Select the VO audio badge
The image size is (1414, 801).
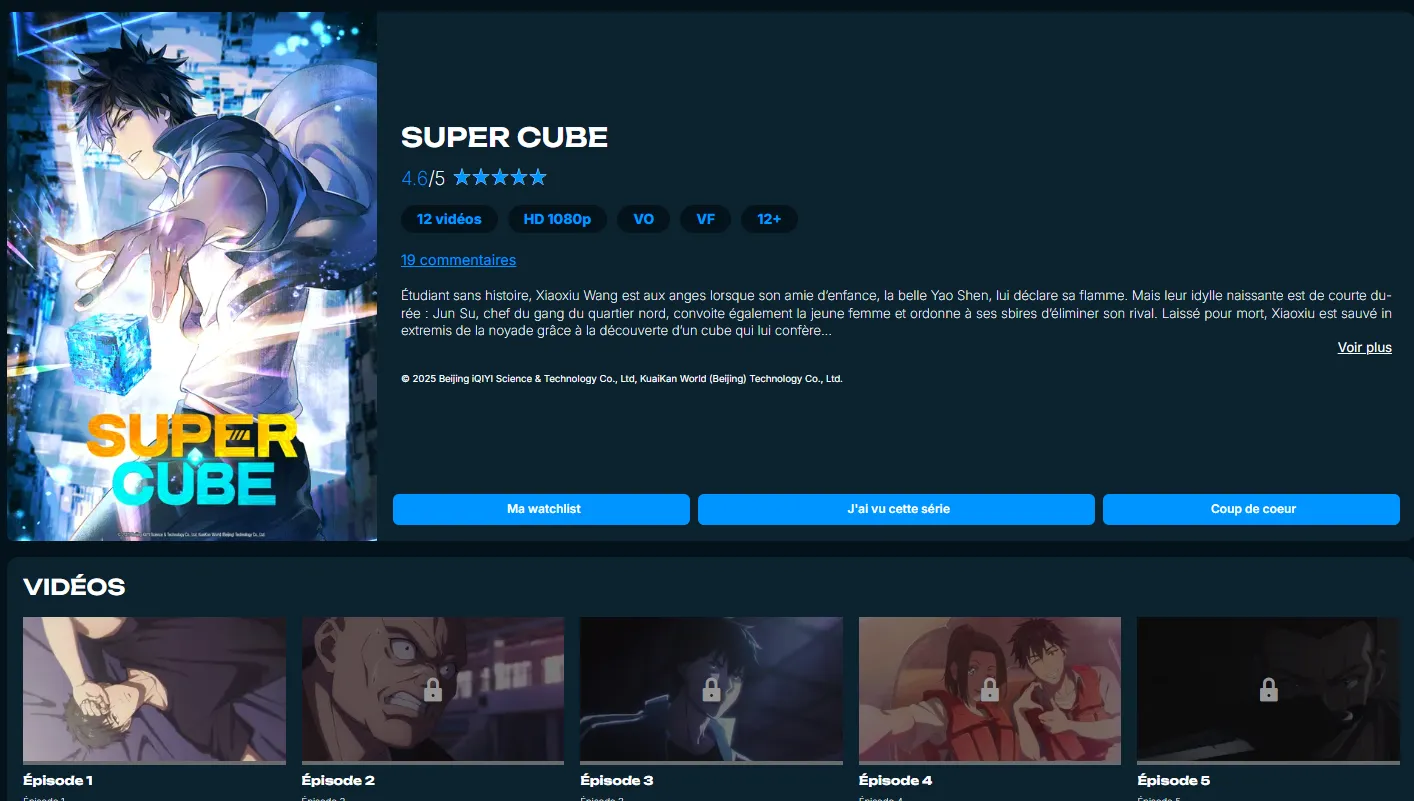pos(644,219)
